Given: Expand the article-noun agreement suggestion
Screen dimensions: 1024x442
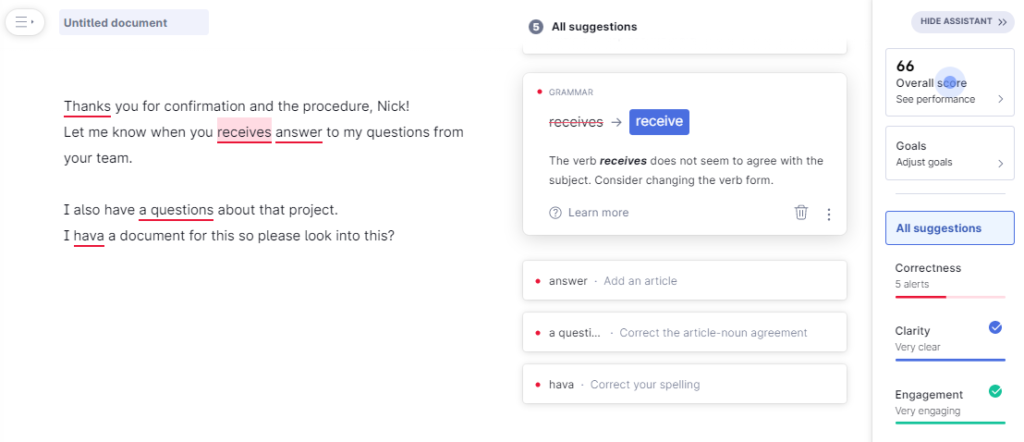Looking at the screenshot, I should 684,333.
